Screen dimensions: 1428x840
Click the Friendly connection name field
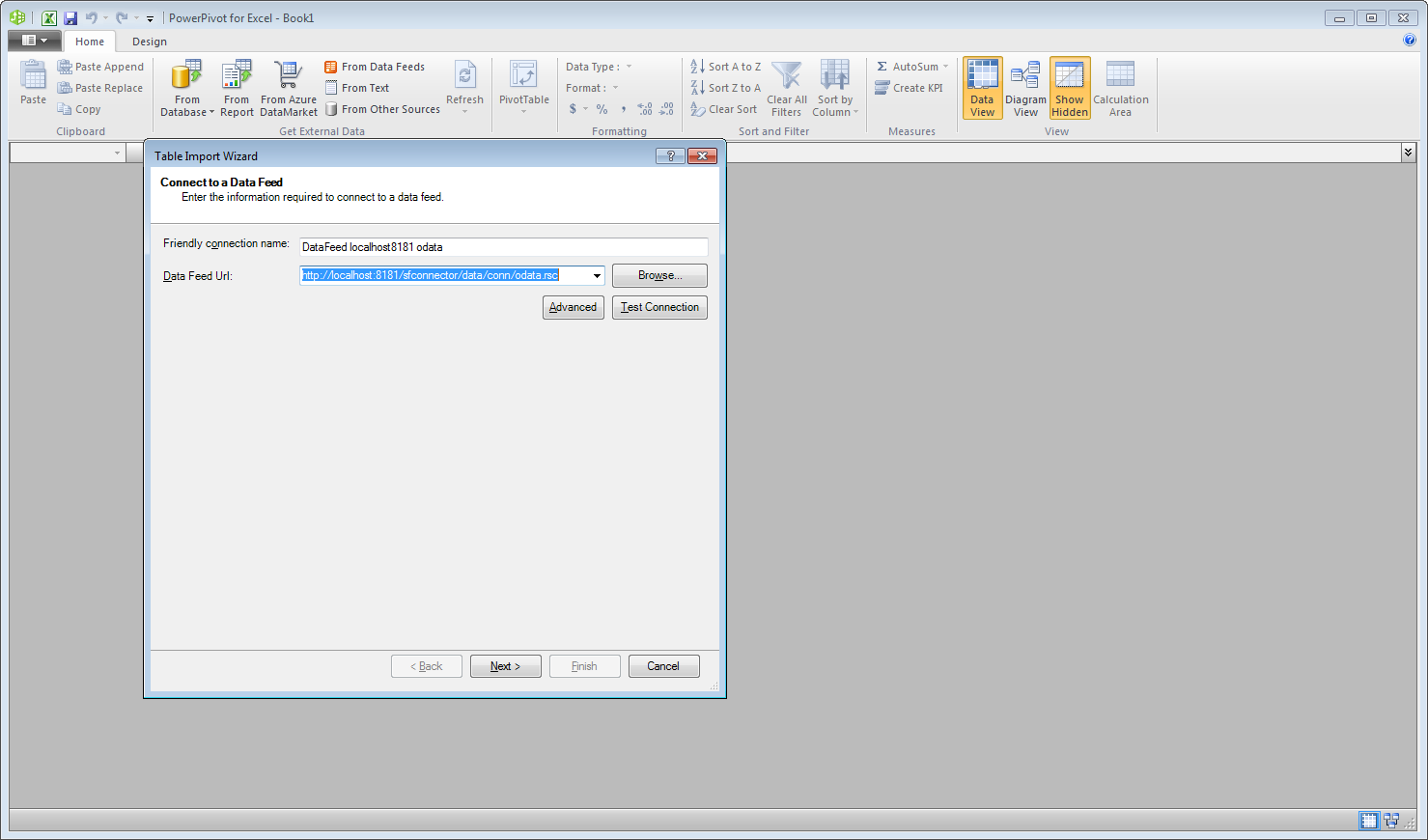502,246
